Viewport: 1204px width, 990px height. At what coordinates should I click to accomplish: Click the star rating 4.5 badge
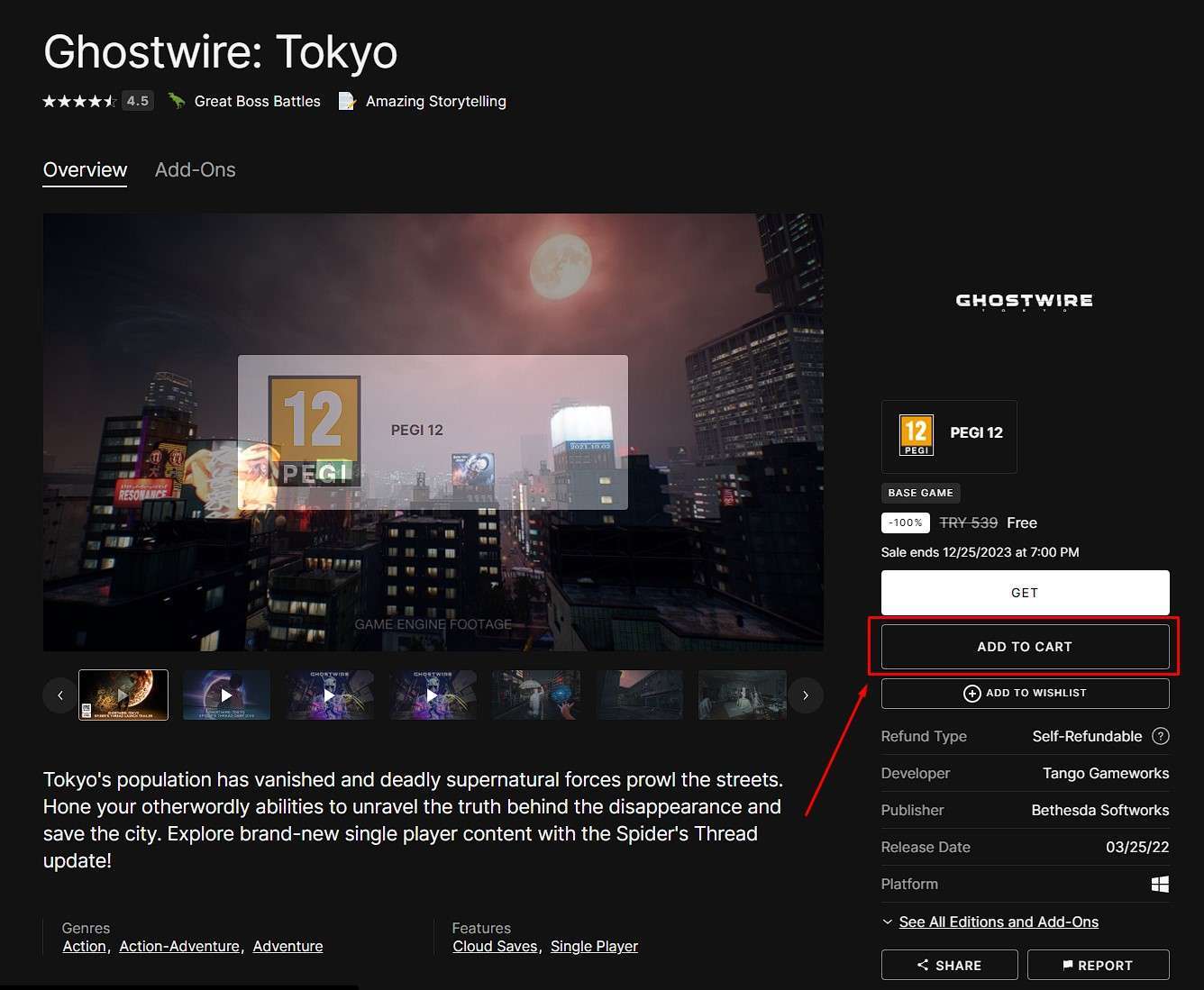(x=137, y=101)
